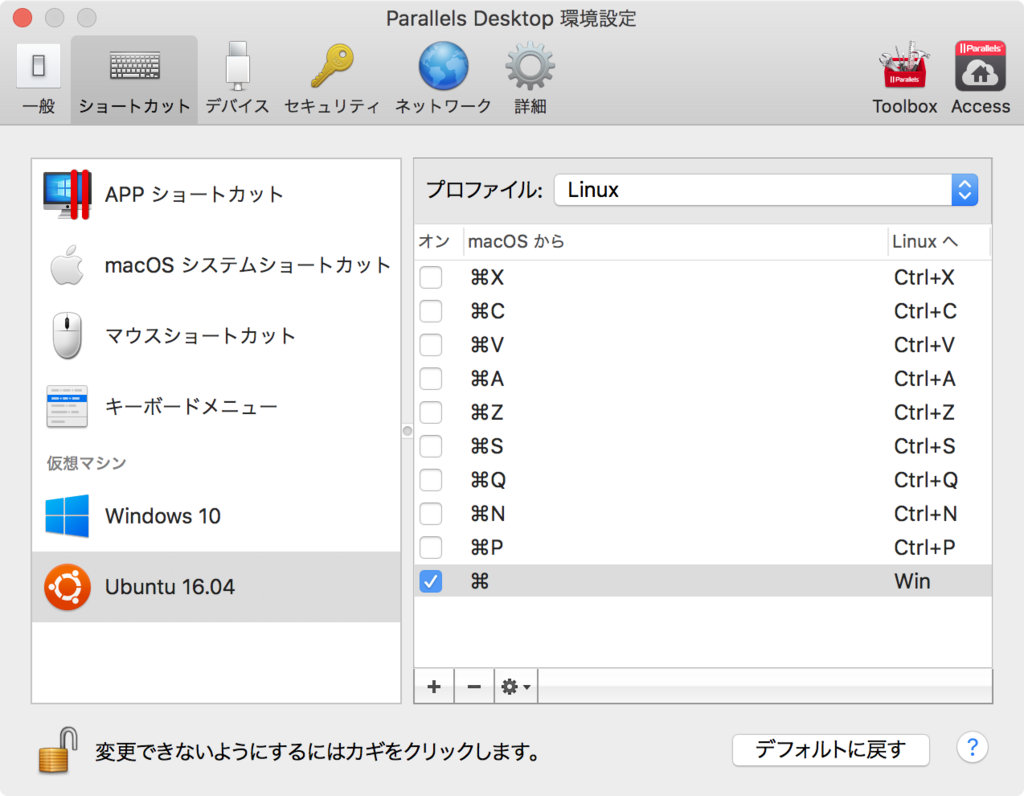Click the Ctrl+S cell
Viewport: 1024px width, 796px height.
(925, 447)
